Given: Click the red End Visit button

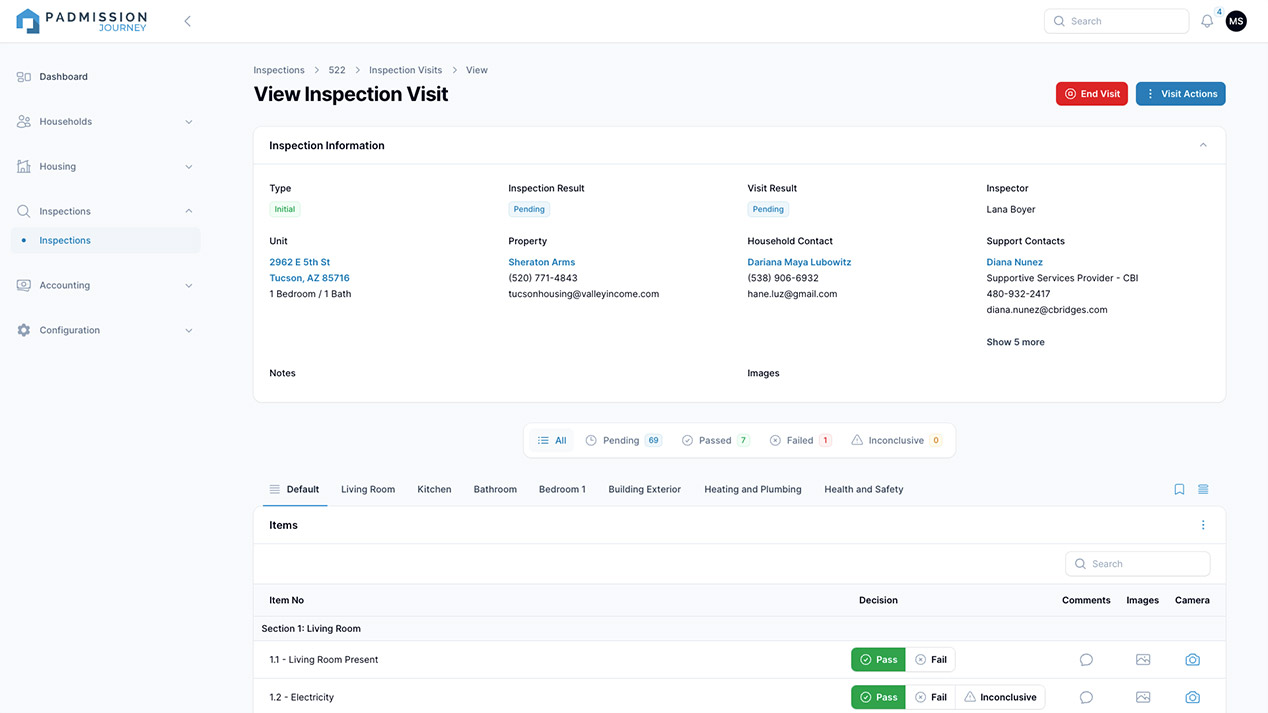Looking at the screenshot, I should (x=1091, y=94).
